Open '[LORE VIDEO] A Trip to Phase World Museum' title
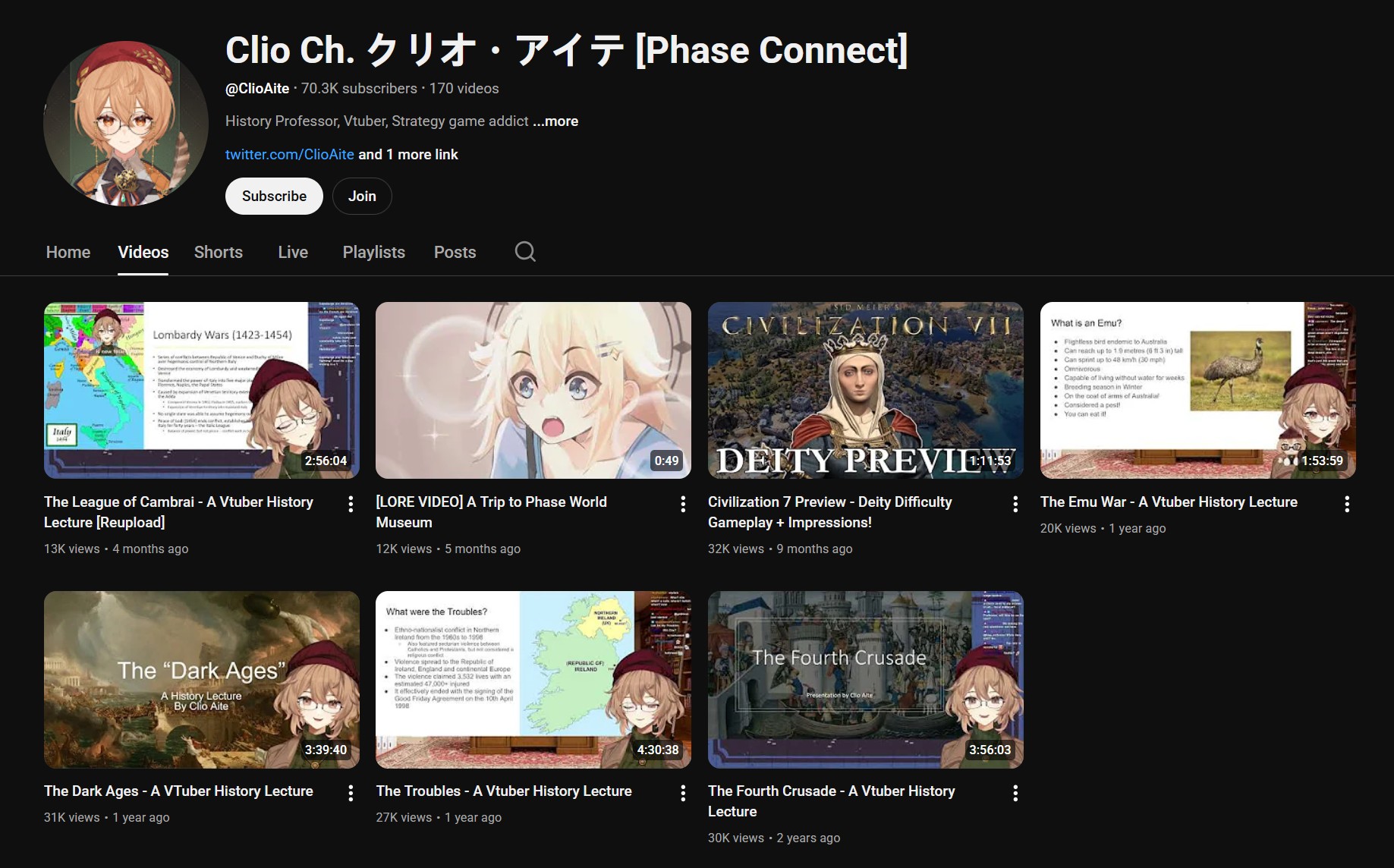The image size is (1394, 868). tap(491, 512)
